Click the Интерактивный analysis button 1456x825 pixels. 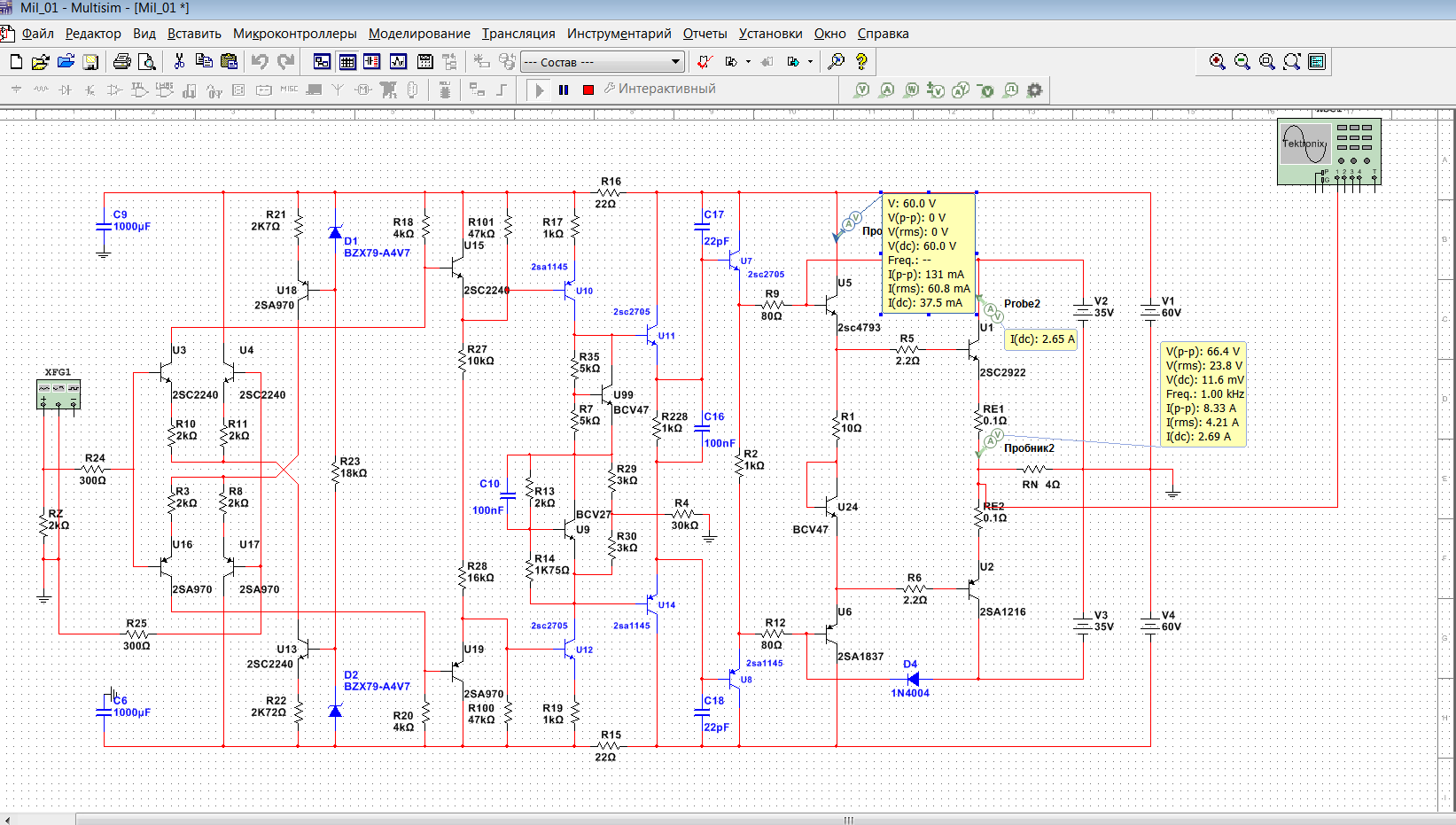pos(659,89)
